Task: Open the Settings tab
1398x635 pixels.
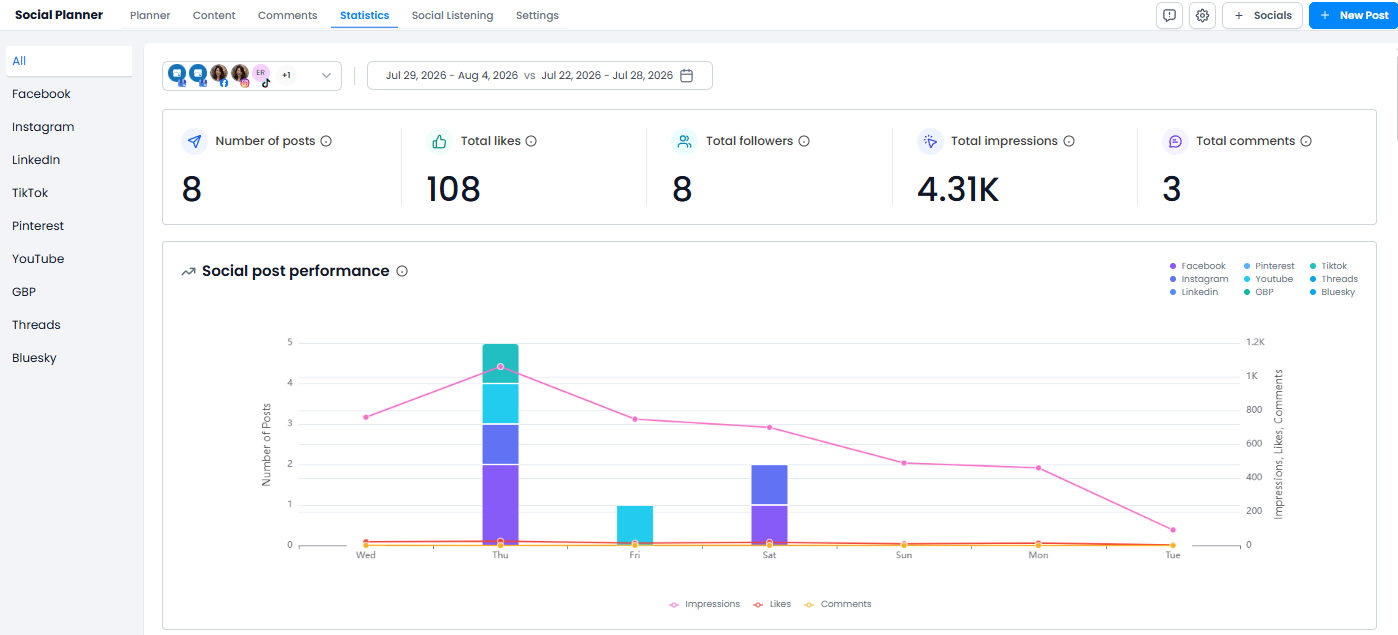Action: coord(537,15)
